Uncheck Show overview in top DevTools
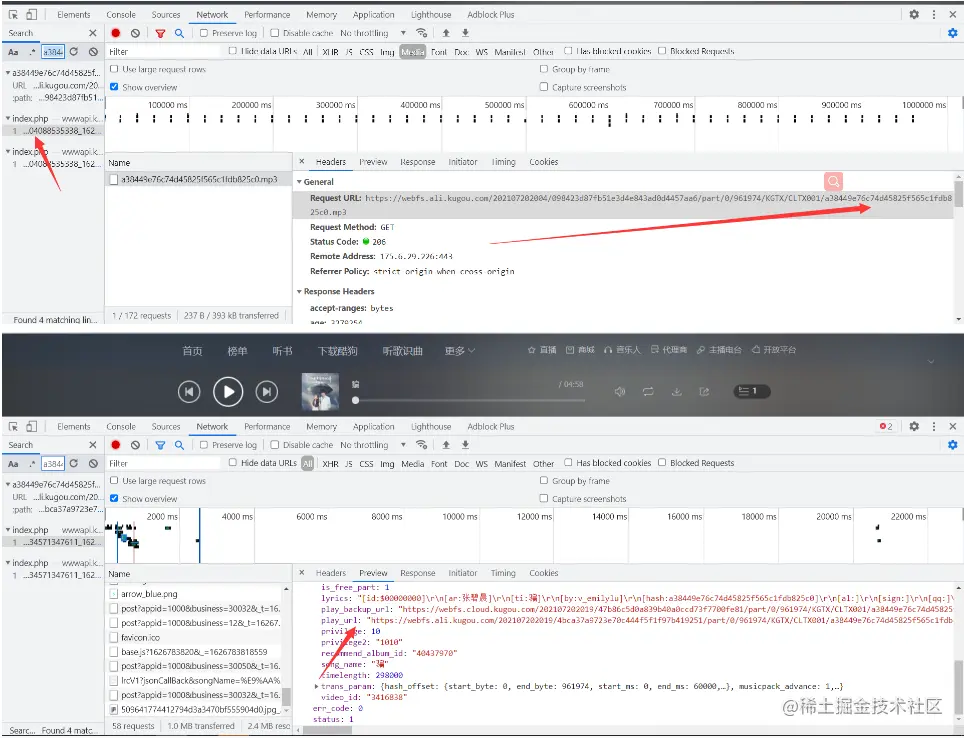The image size is (964, 738). 114,87
